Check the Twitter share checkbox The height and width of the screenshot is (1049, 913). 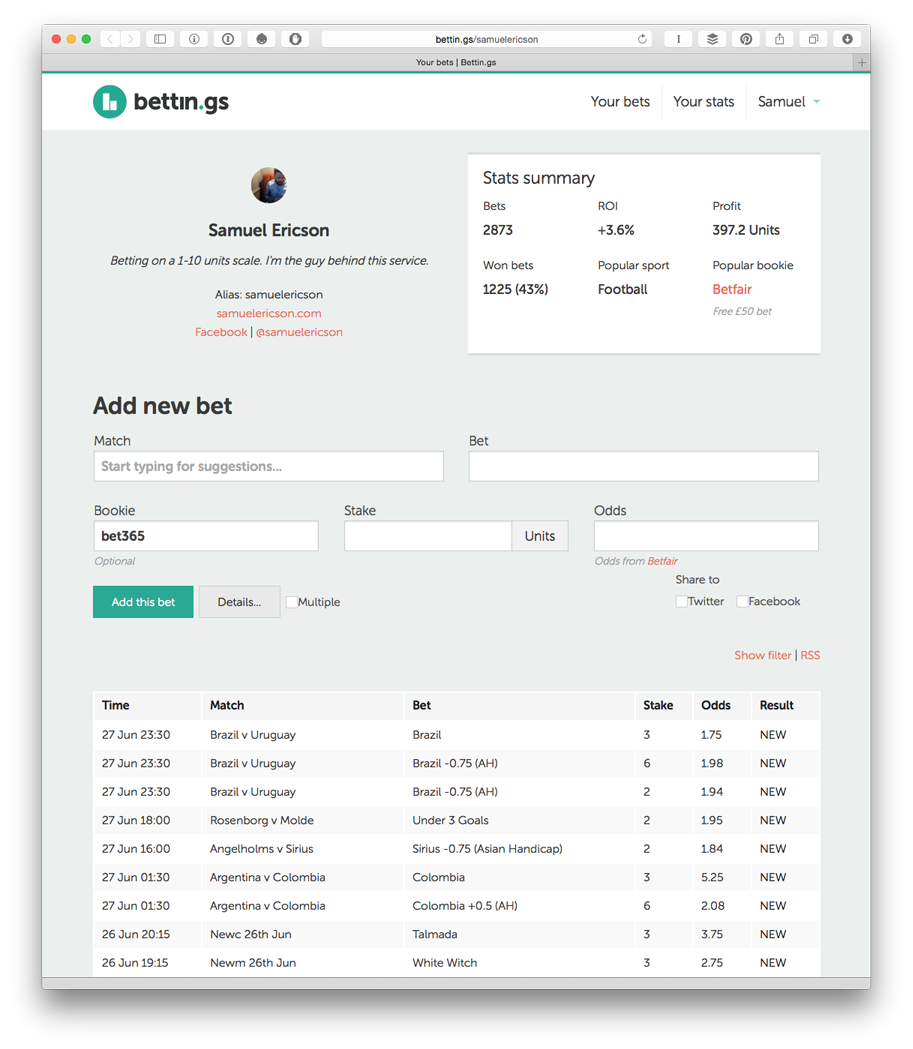click(x=681, y=601)
